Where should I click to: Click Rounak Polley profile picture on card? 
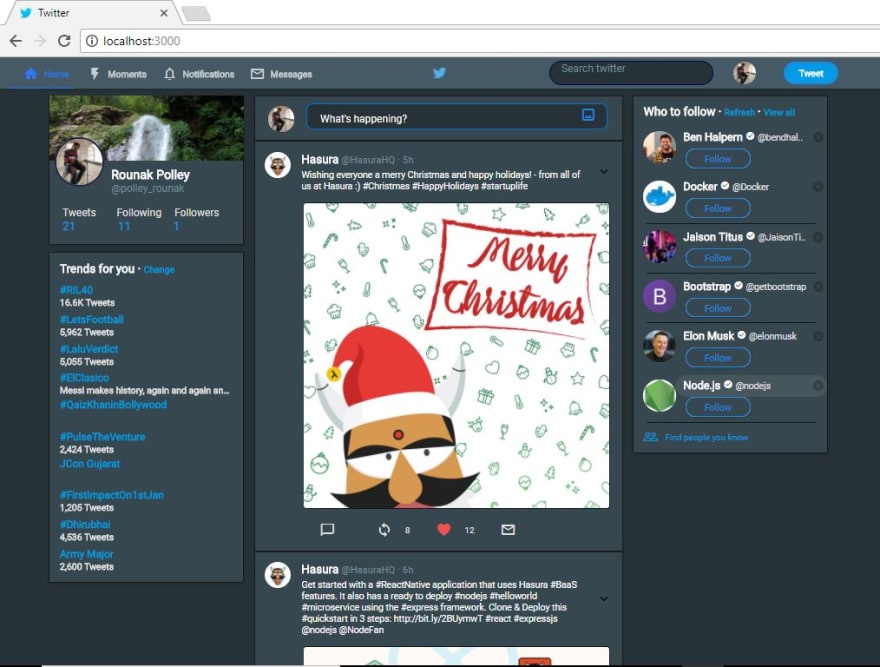(x=79, y=162)
